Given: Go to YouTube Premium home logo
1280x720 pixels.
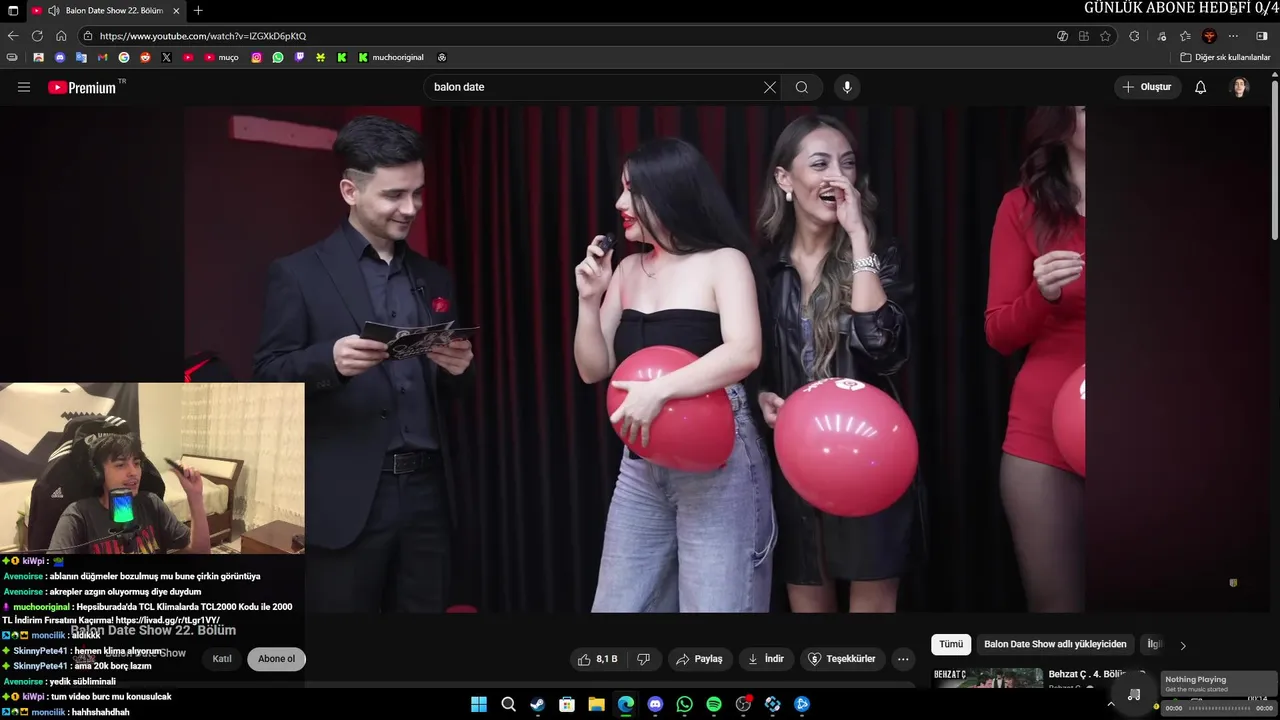Looking at the screenshot, I should 82,88.
